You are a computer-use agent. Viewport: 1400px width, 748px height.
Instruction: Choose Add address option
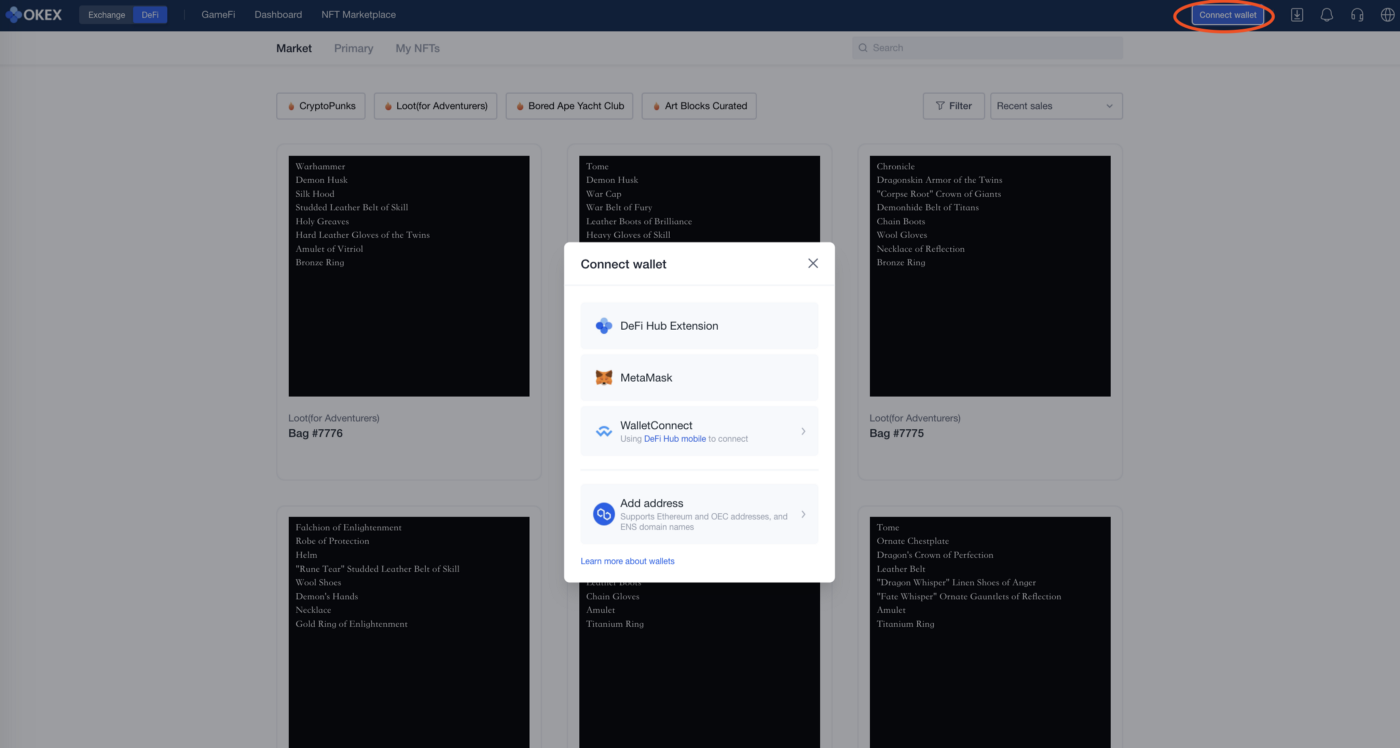pyautogui.click(x=699, y=514)
